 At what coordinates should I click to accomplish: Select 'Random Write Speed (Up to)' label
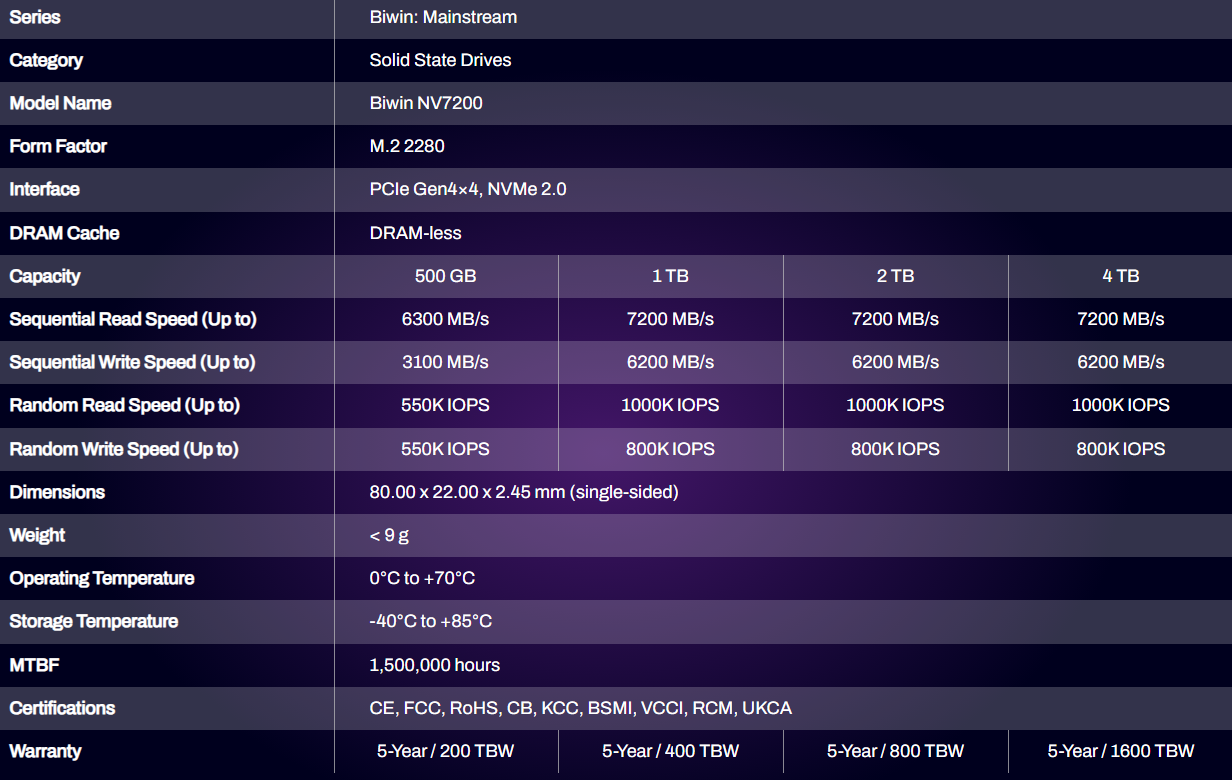pos(124,449)
